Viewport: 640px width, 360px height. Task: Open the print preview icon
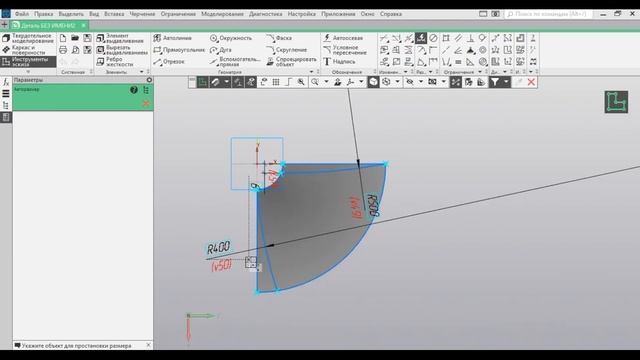(x=75, y=50)
